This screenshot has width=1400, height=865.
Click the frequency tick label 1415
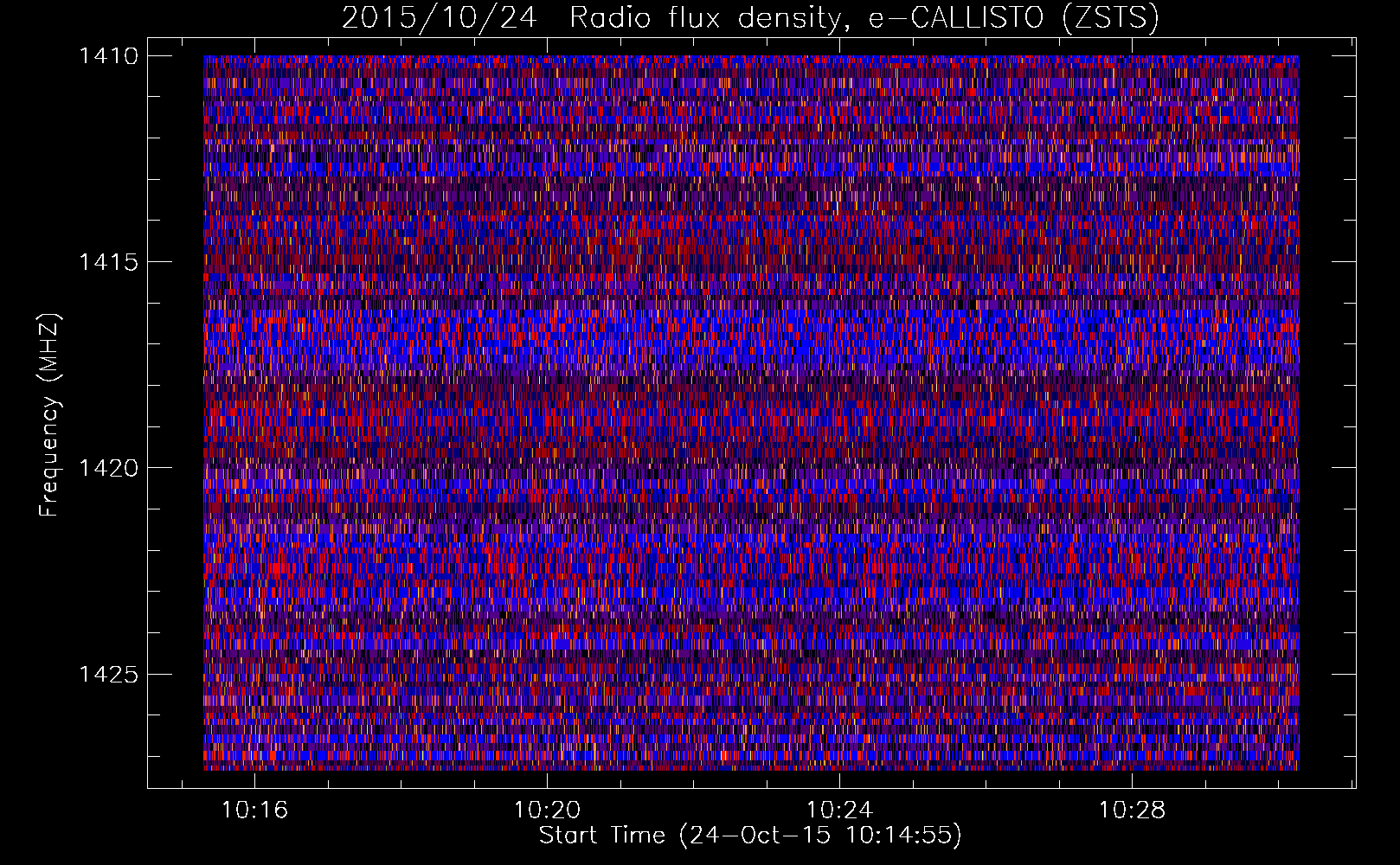click(x=108, y=262)
